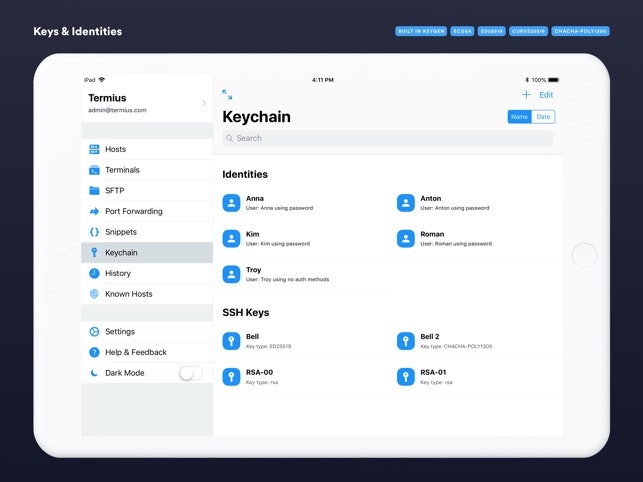Open Help & Feedback
The image size is (643, 482).
[136, 352]
